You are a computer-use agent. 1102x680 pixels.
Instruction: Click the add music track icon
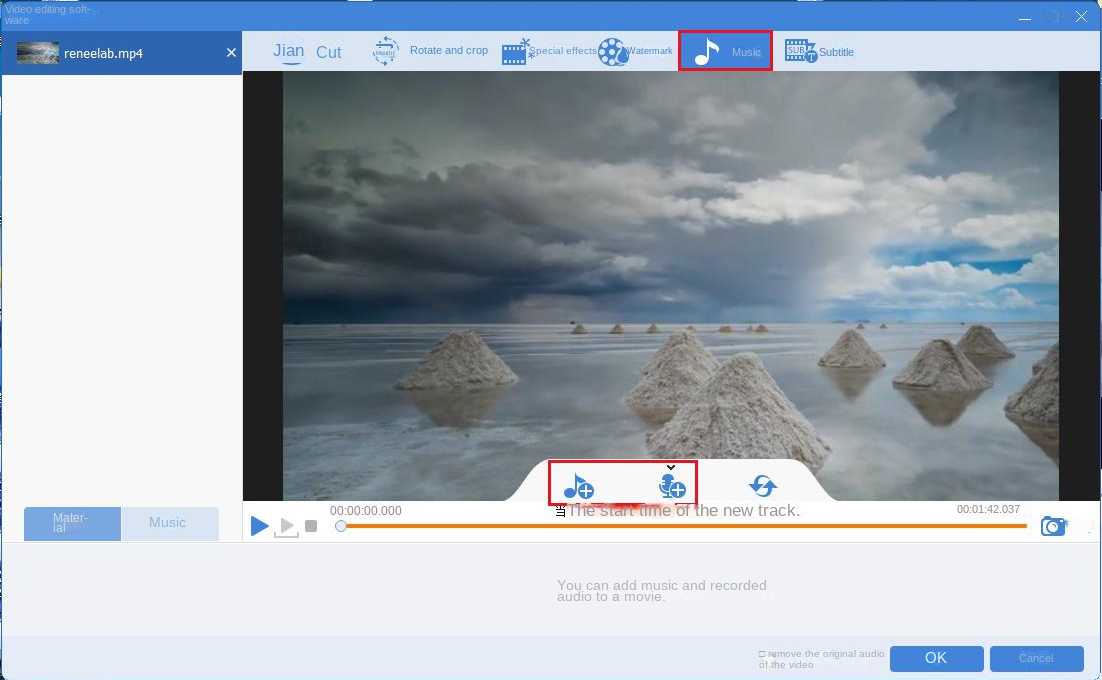[578, 486]
